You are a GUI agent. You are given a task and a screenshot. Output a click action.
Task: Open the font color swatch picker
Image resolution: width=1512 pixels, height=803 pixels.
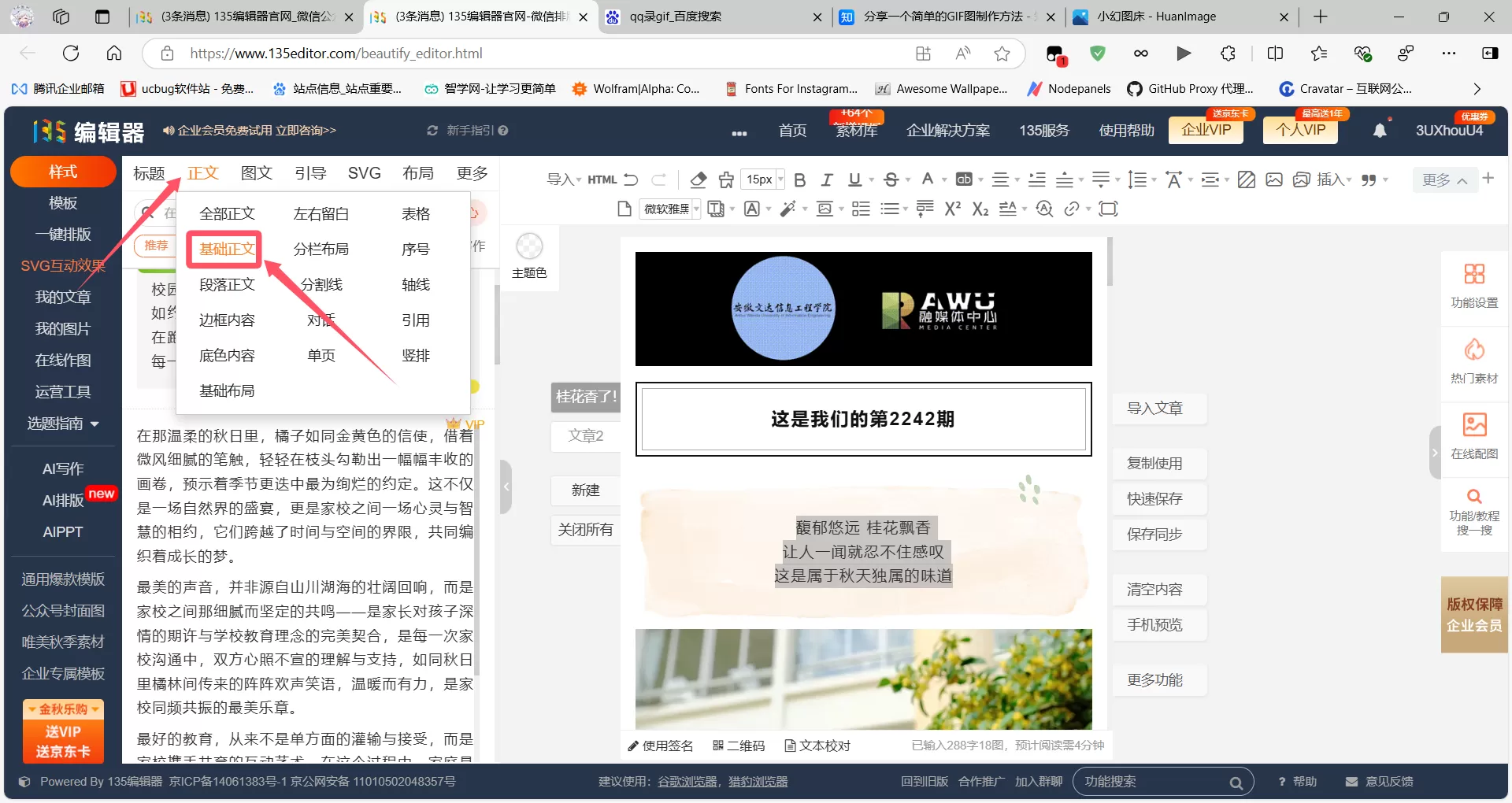(x=929, y=179)
